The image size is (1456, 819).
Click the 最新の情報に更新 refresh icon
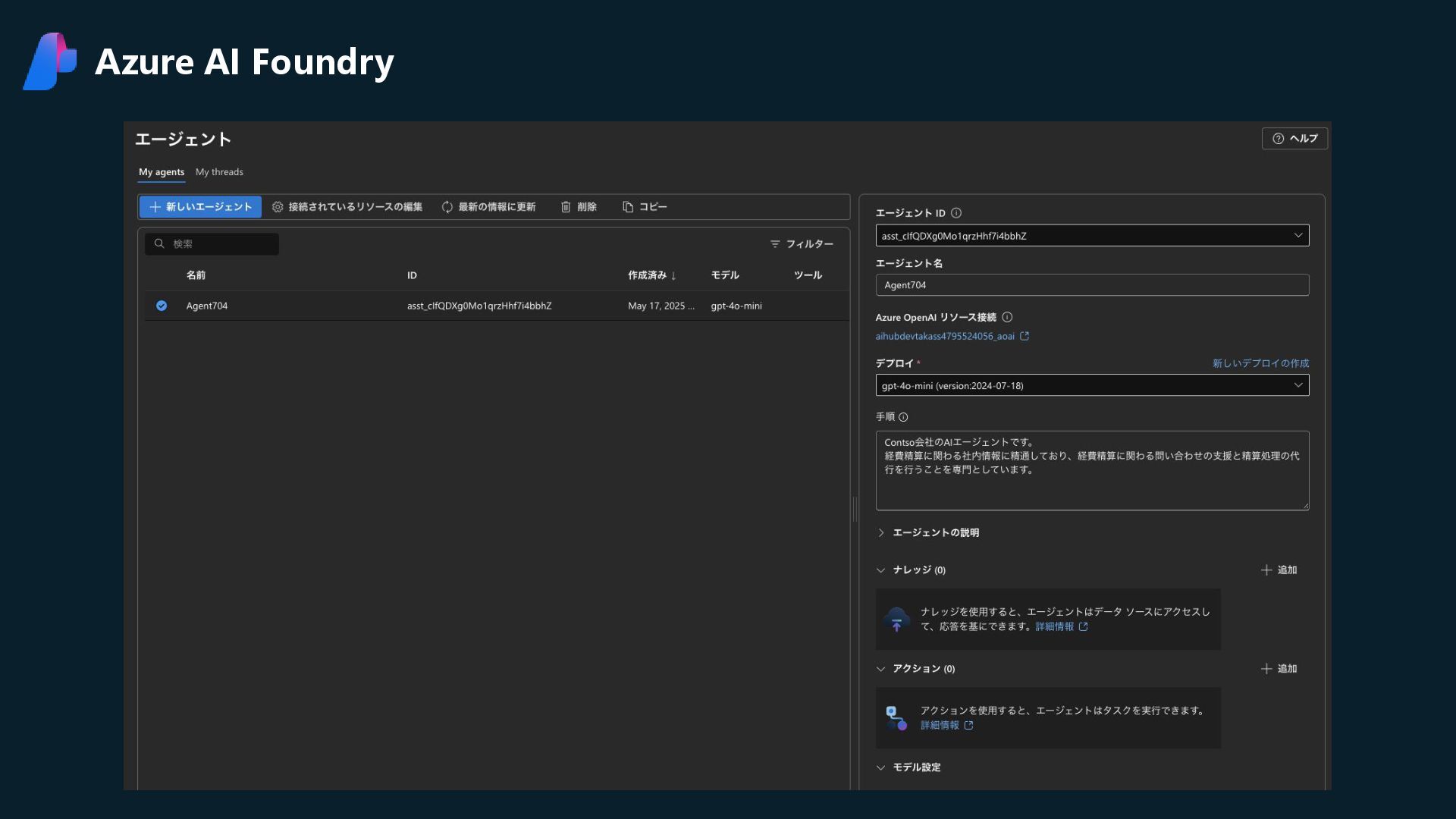click(x=447, y=207)
